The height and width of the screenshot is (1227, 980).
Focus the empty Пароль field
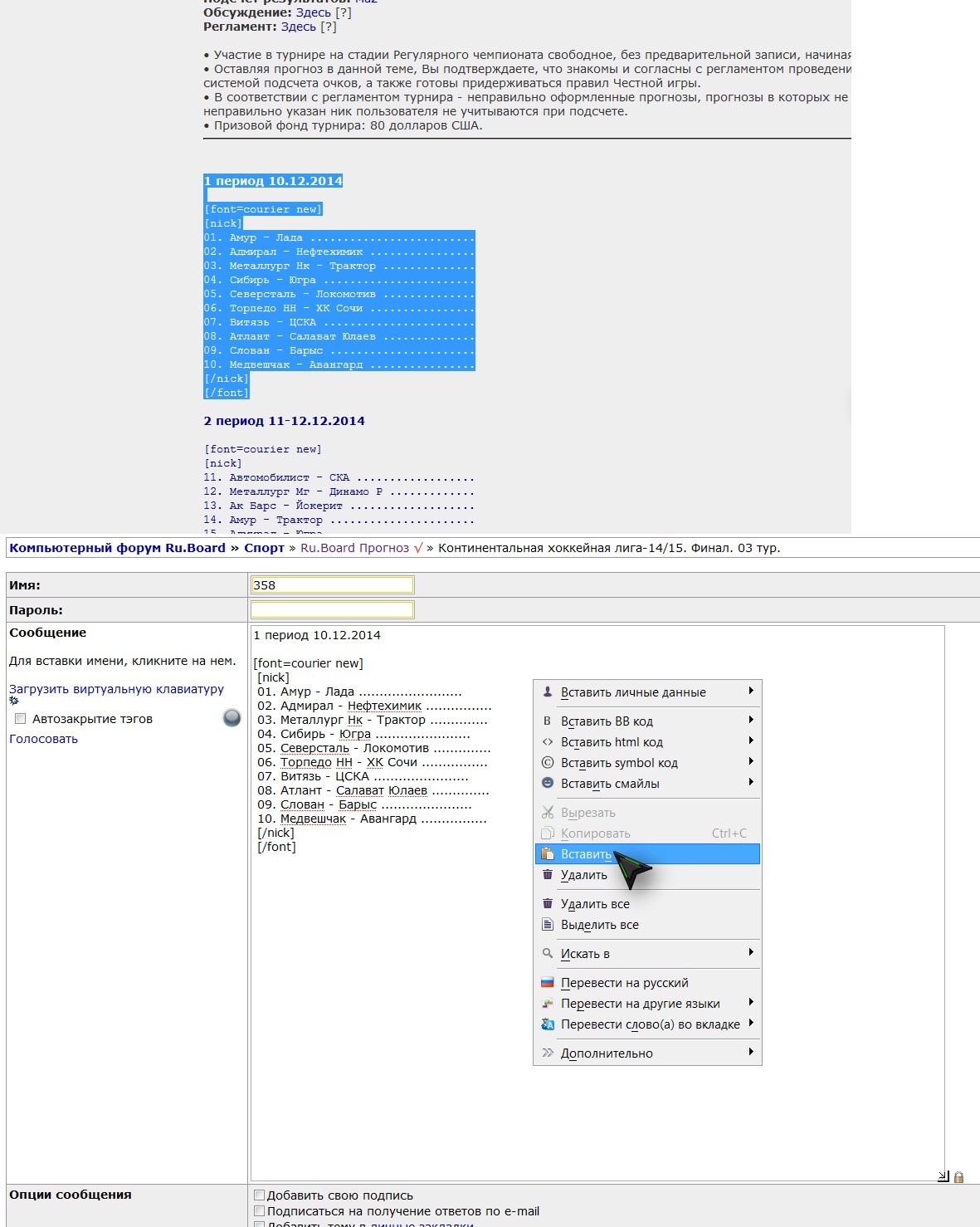pos(332,610)
